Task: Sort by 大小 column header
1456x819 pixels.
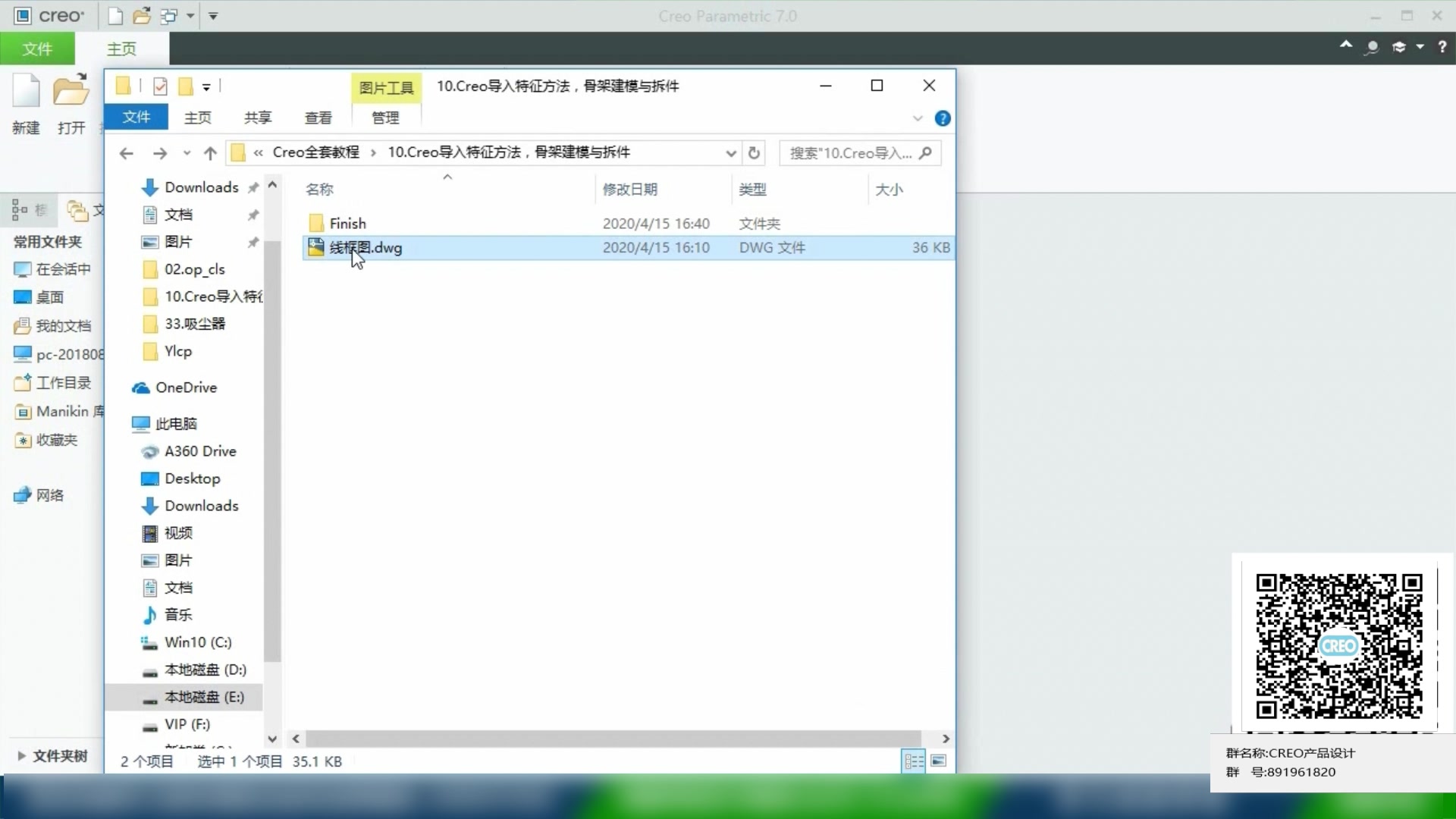Action: click(x=889, y=190)
